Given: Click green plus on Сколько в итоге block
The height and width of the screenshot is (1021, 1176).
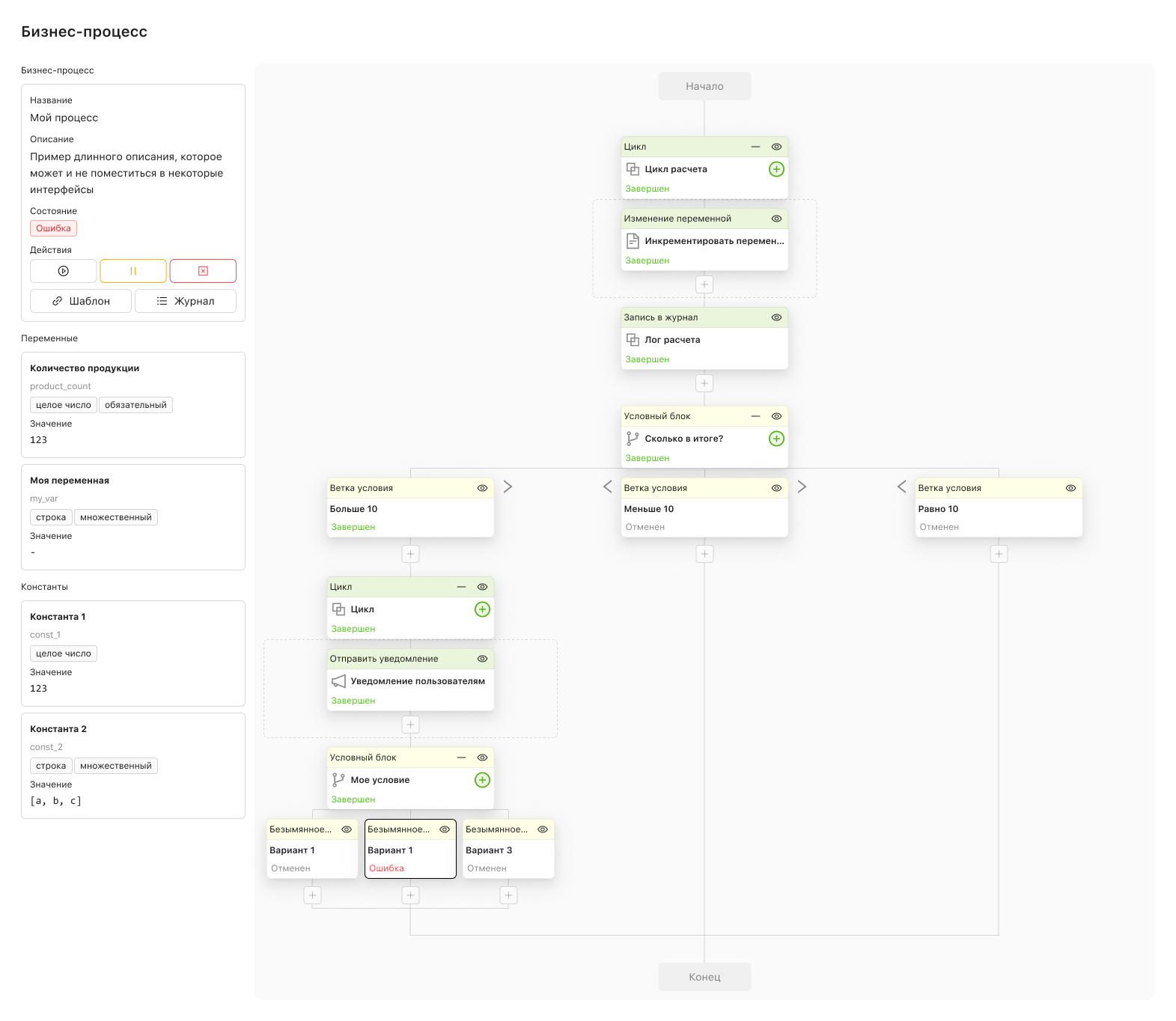Looking at the screenshot, I should (776, 439).
